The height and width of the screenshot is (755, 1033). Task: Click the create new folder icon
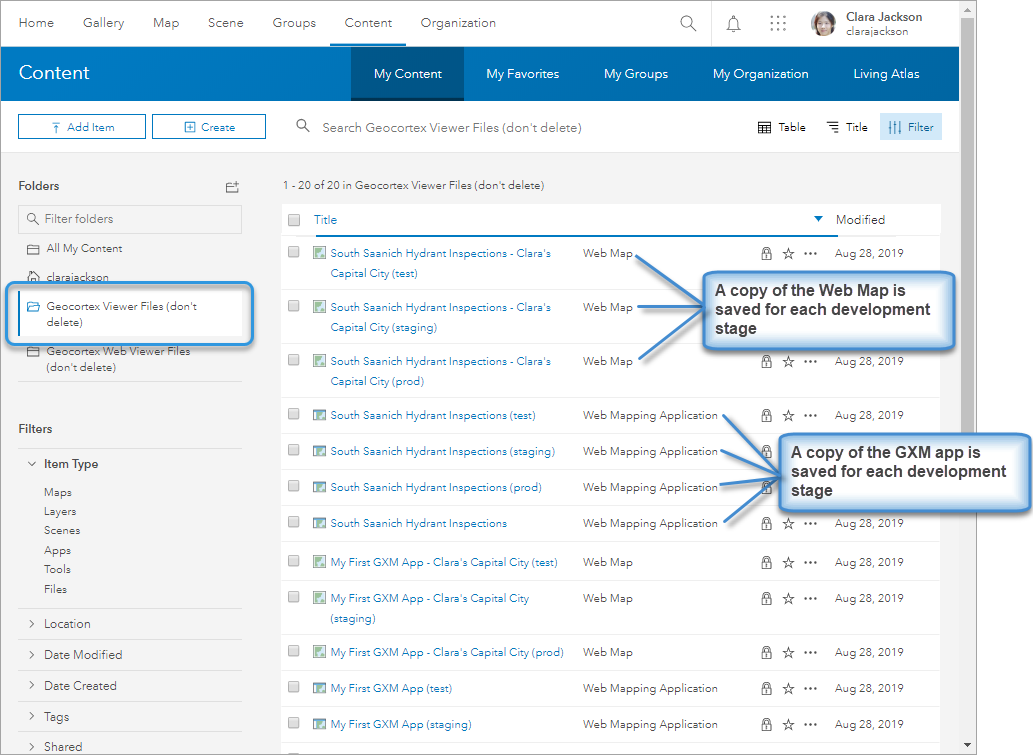pos(232,187)
